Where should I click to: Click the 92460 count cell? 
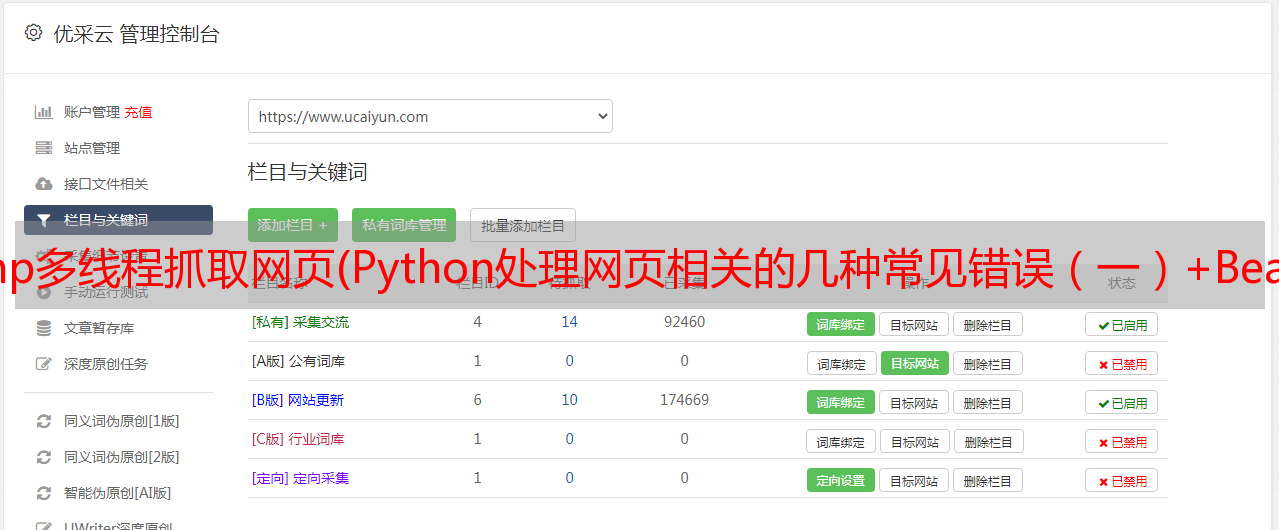685,322
